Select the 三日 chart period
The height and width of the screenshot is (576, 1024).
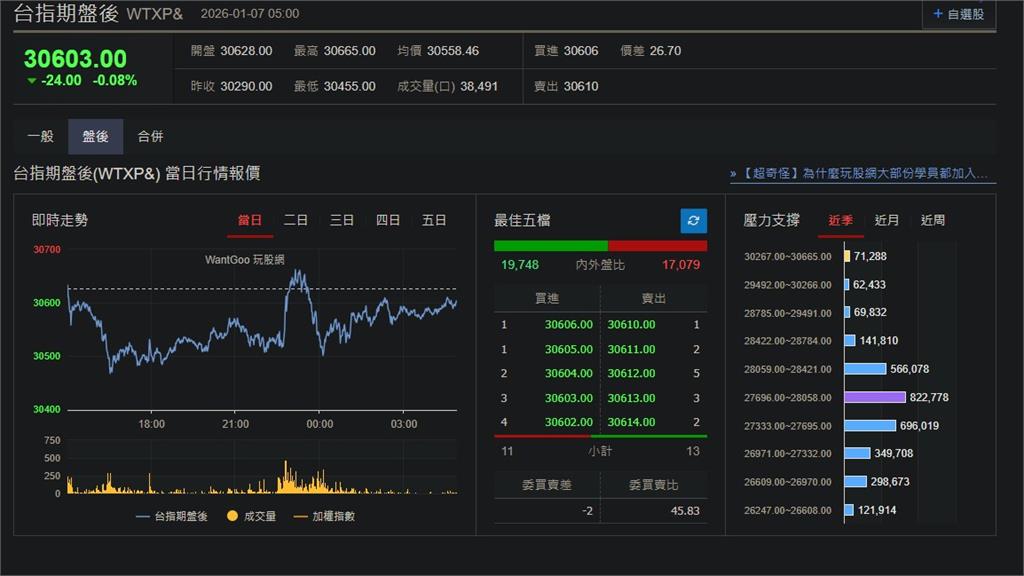[x=341, y=220]
